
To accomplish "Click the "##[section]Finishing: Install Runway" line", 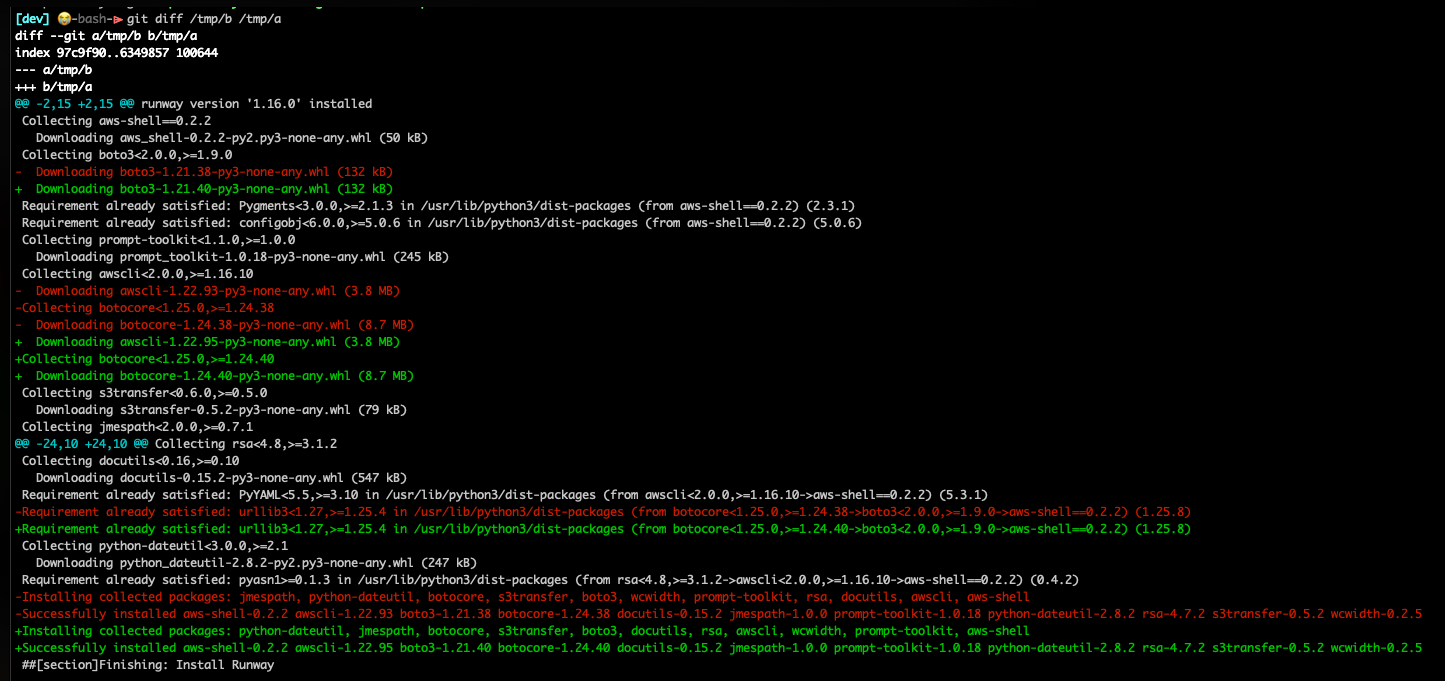I will point(148,665).
